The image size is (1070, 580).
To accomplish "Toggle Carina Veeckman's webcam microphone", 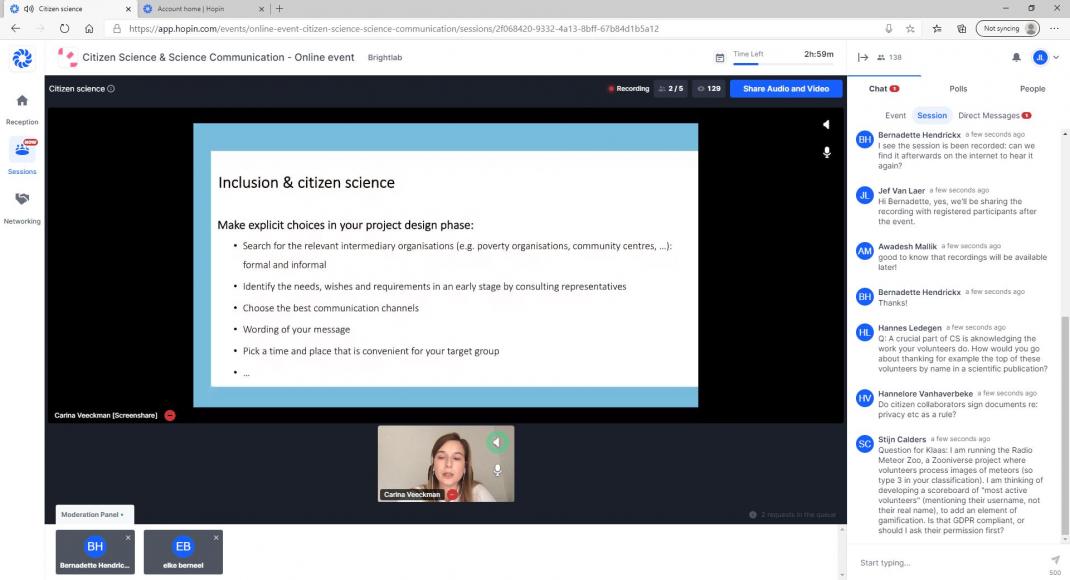I will (x=497, y=470).
